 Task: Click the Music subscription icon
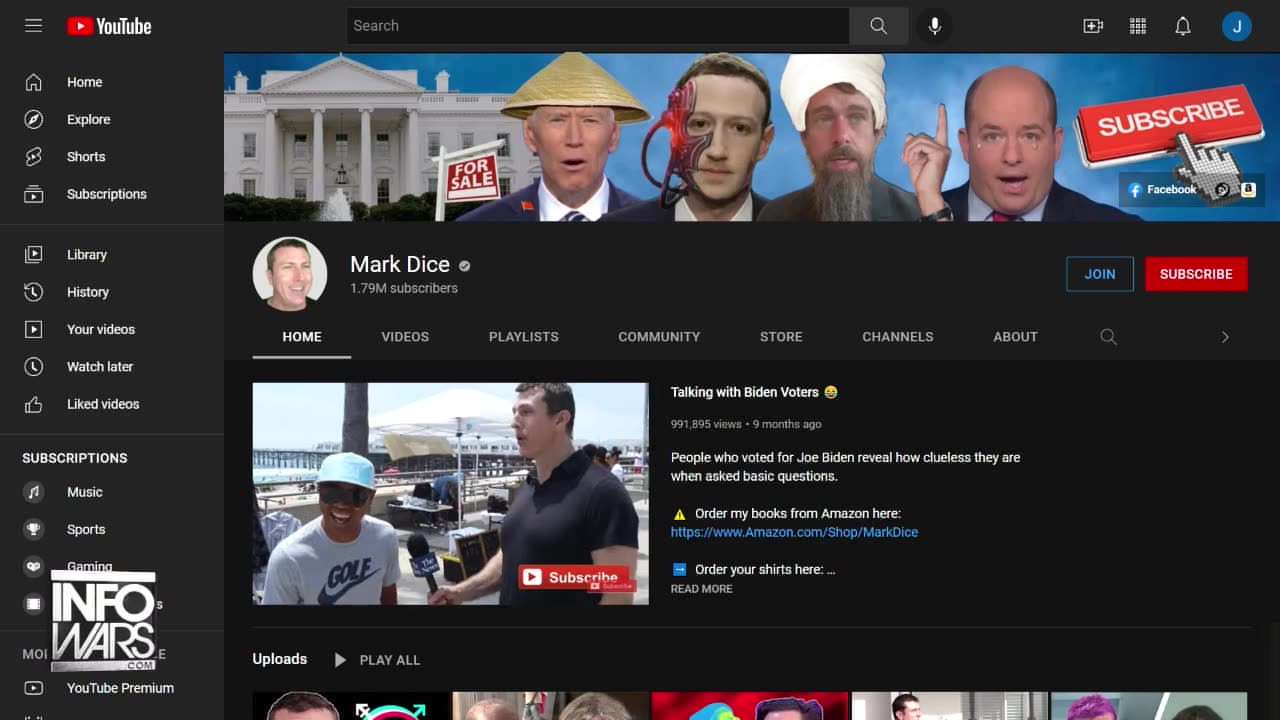34,492
